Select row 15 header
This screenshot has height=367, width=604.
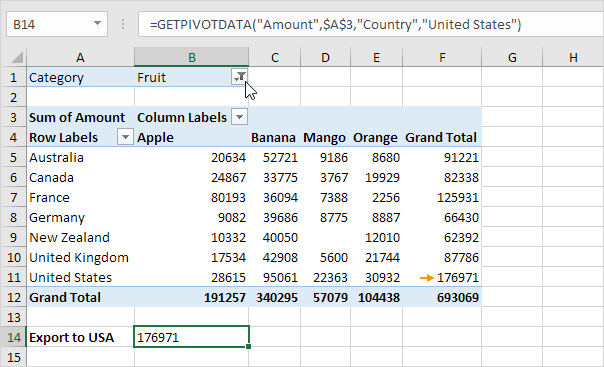(13, 357)
